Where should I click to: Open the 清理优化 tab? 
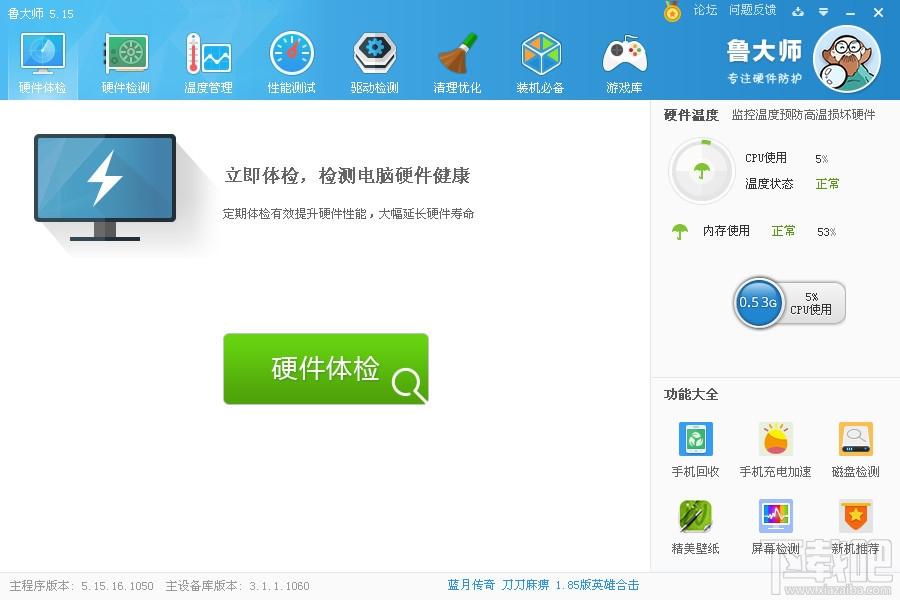click(x=457, y=63)
